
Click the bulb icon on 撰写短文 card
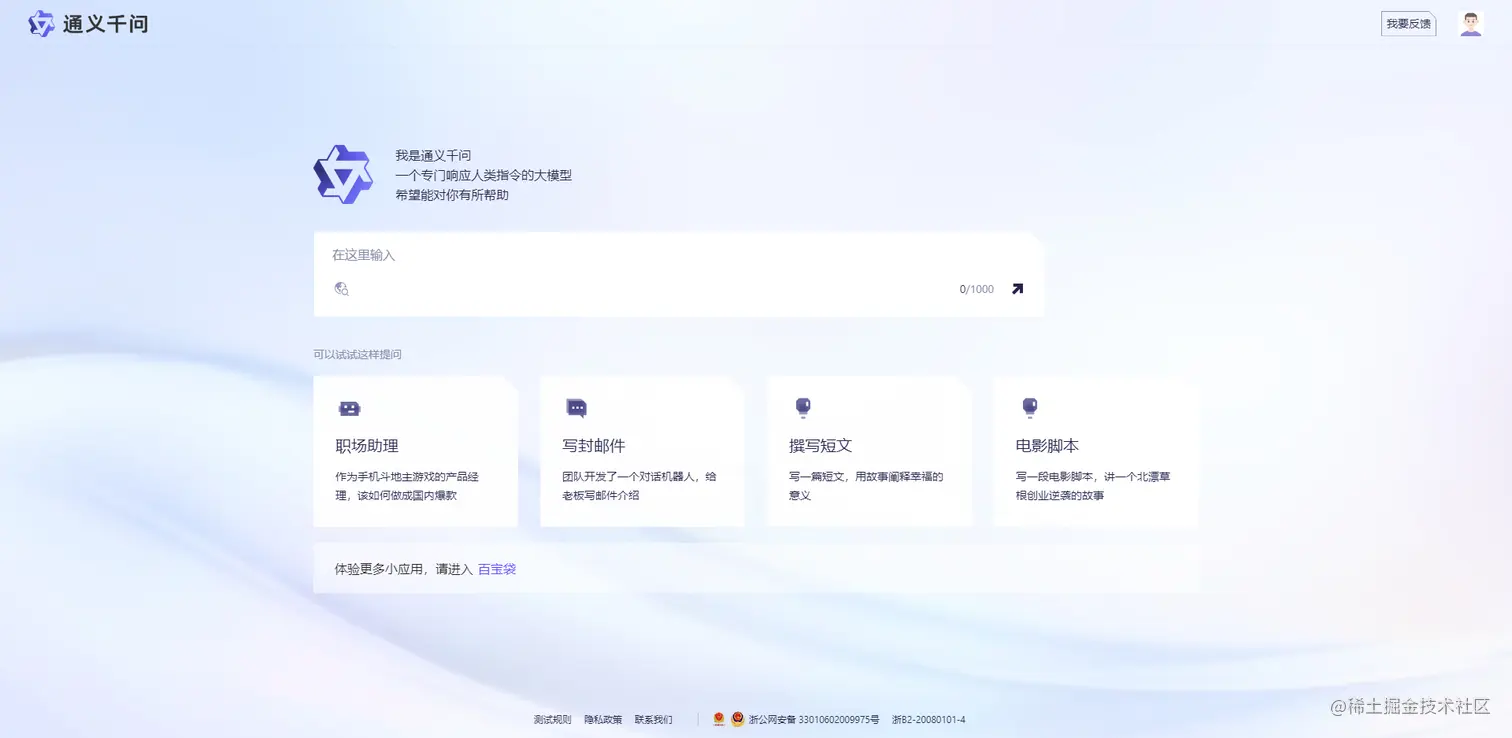coord(803,407)
